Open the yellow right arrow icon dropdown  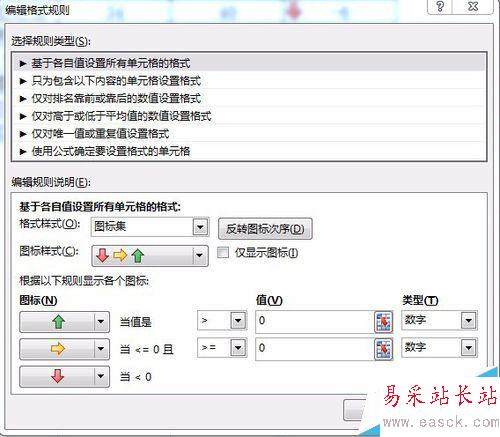click(x=64, y=349)
